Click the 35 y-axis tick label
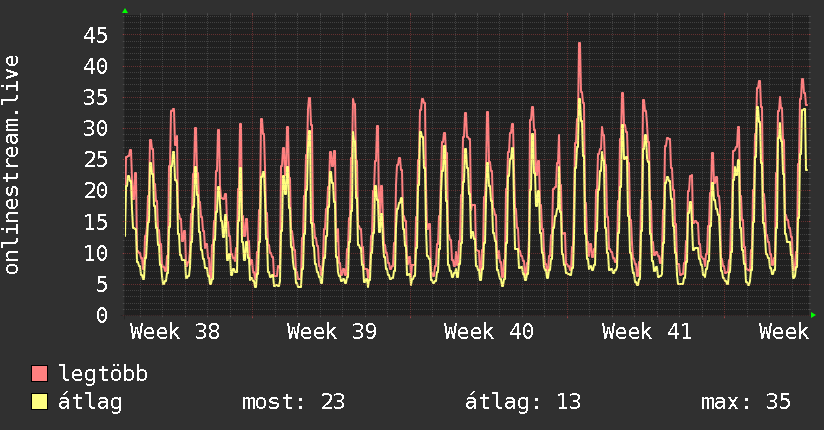The width and height of the screenshot is (824, 430). (x=96, y=98)
